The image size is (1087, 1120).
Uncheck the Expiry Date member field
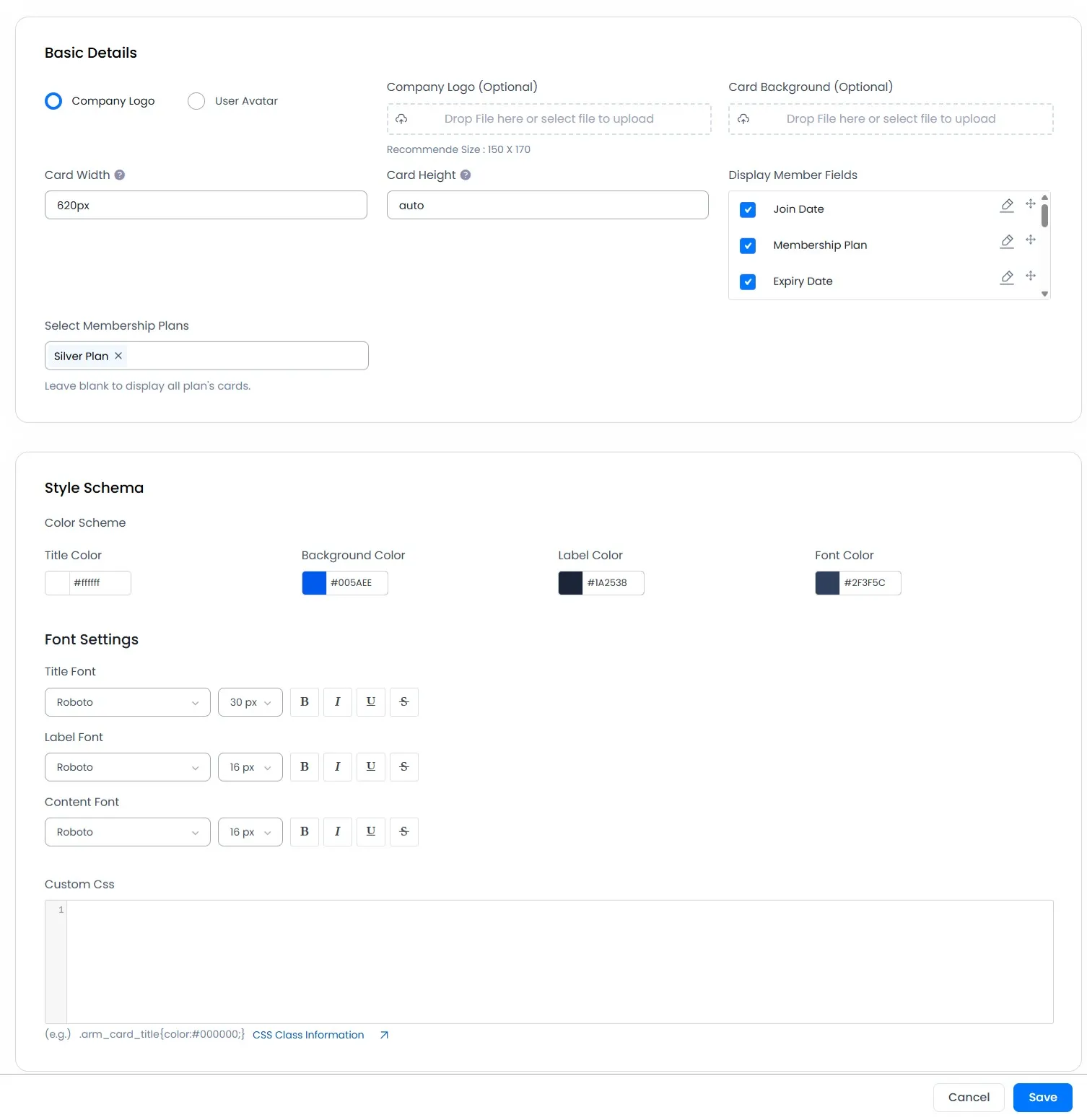pyautogui.click(x=748, y=281)
